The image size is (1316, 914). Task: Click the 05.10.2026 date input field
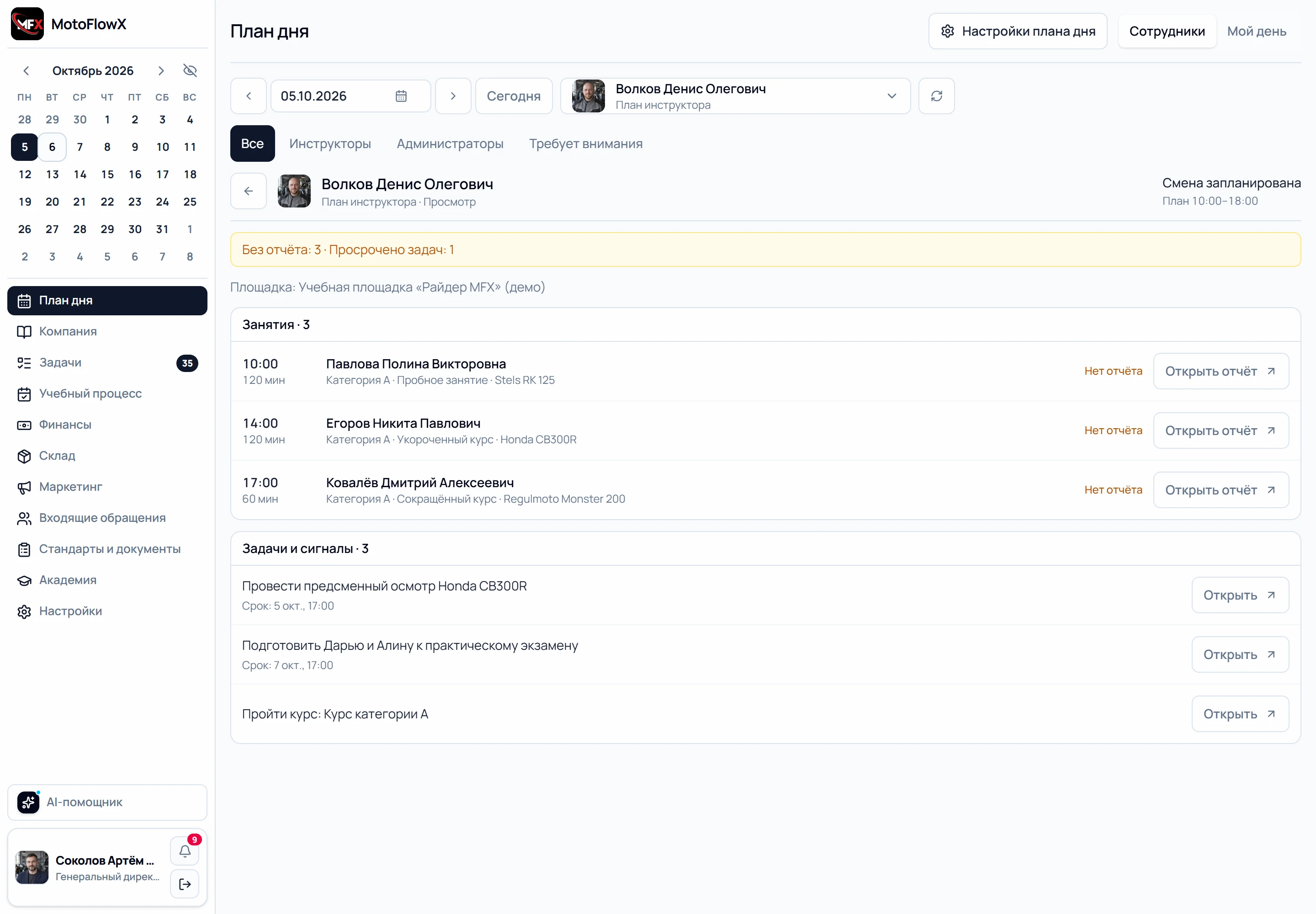pyautogui.click(x=350, y=96)
